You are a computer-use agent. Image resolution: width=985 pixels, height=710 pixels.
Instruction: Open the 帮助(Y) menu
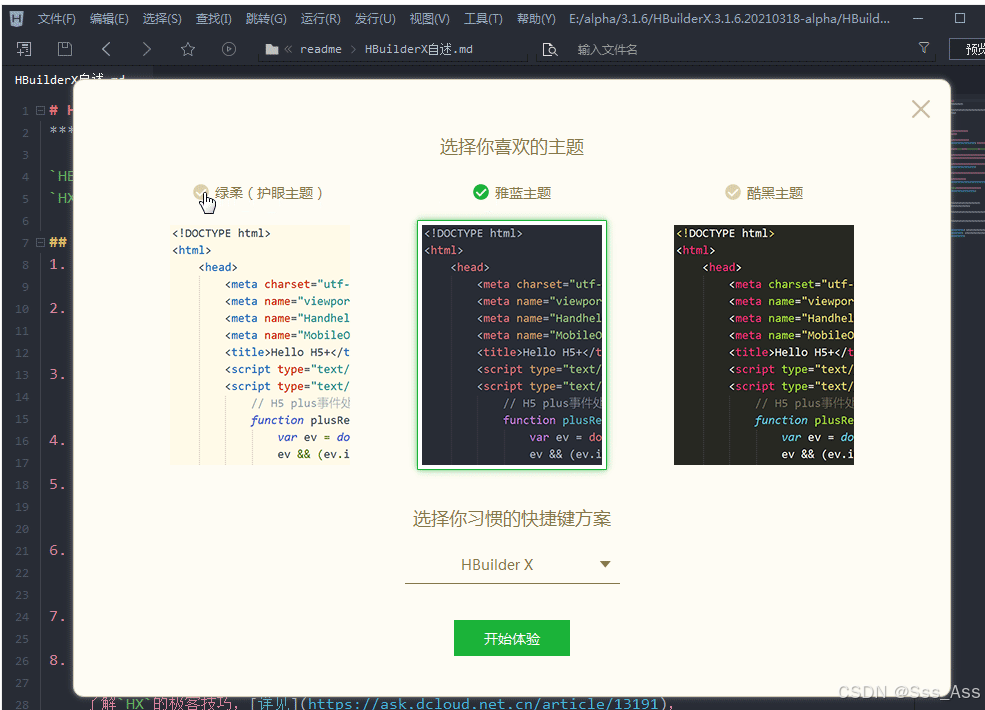pyautogui.click(x=536, y=19)
